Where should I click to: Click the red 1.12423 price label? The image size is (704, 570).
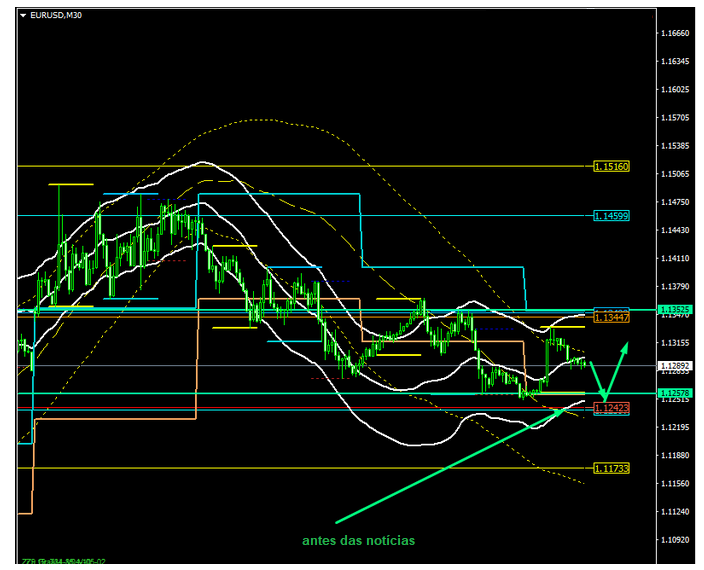point(611,408)
